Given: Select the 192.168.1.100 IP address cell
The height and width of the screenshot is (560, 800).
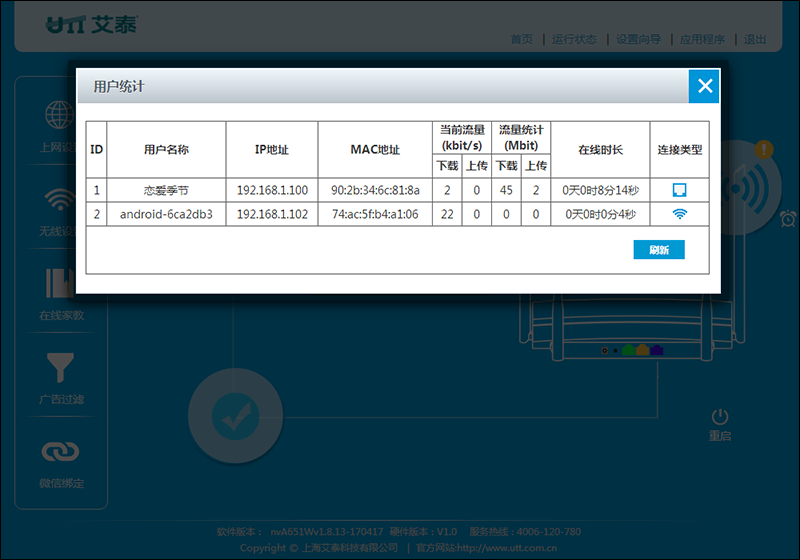Looking at the screenshot, I should pyautogui.click(x=272, y=190).
